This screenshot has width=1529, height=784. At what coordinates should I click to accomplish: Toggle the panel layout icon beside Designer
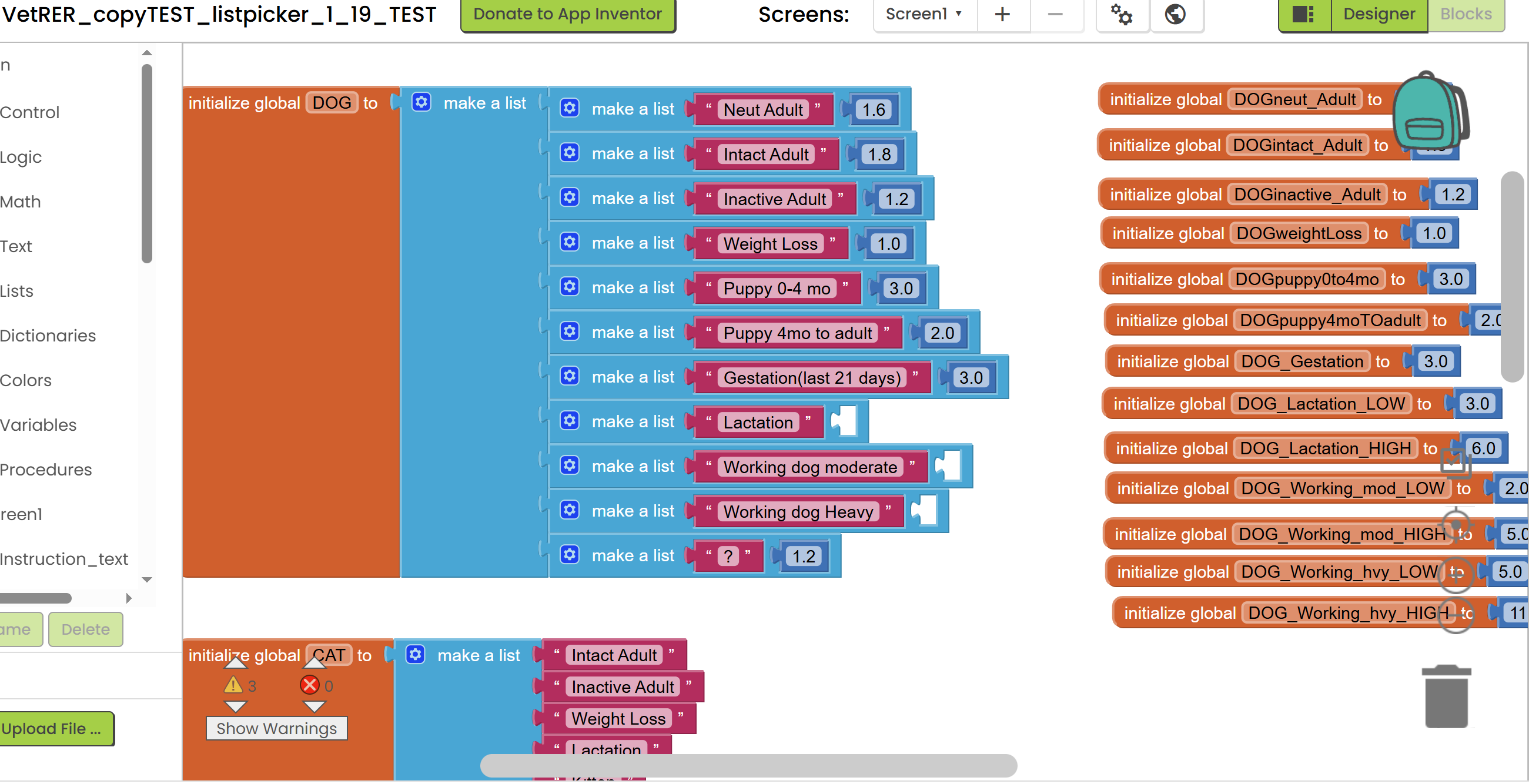pyautogui.click(x=1303, y=14)
